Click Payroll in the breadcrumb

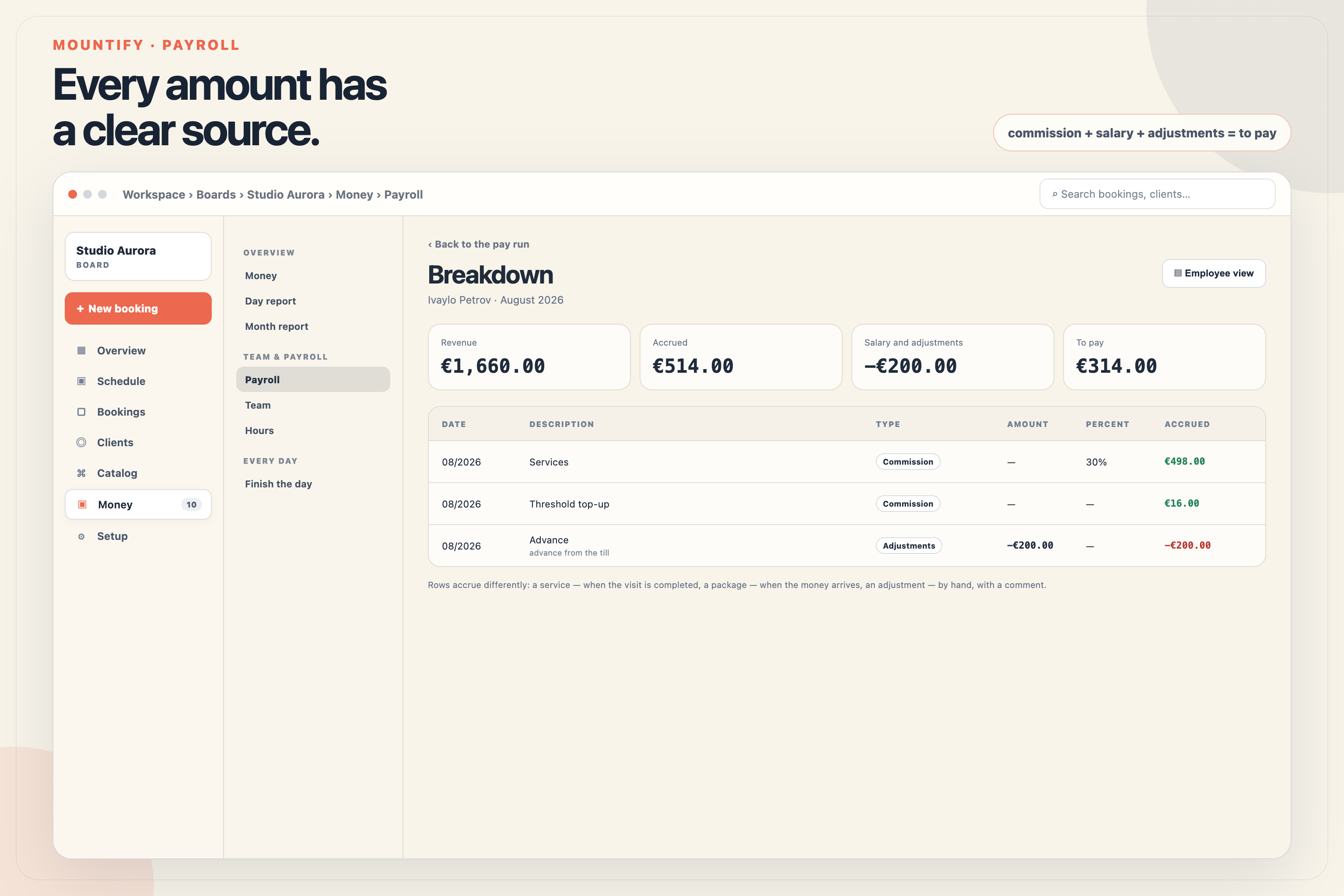(x=403, y=194)
